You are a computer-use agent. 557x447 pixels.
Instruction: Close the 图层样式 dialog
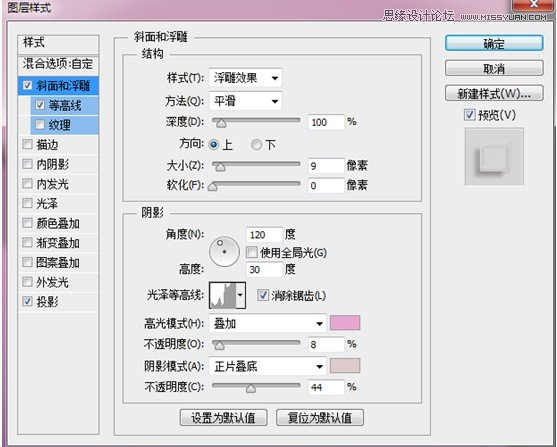(x=534, y=4)
